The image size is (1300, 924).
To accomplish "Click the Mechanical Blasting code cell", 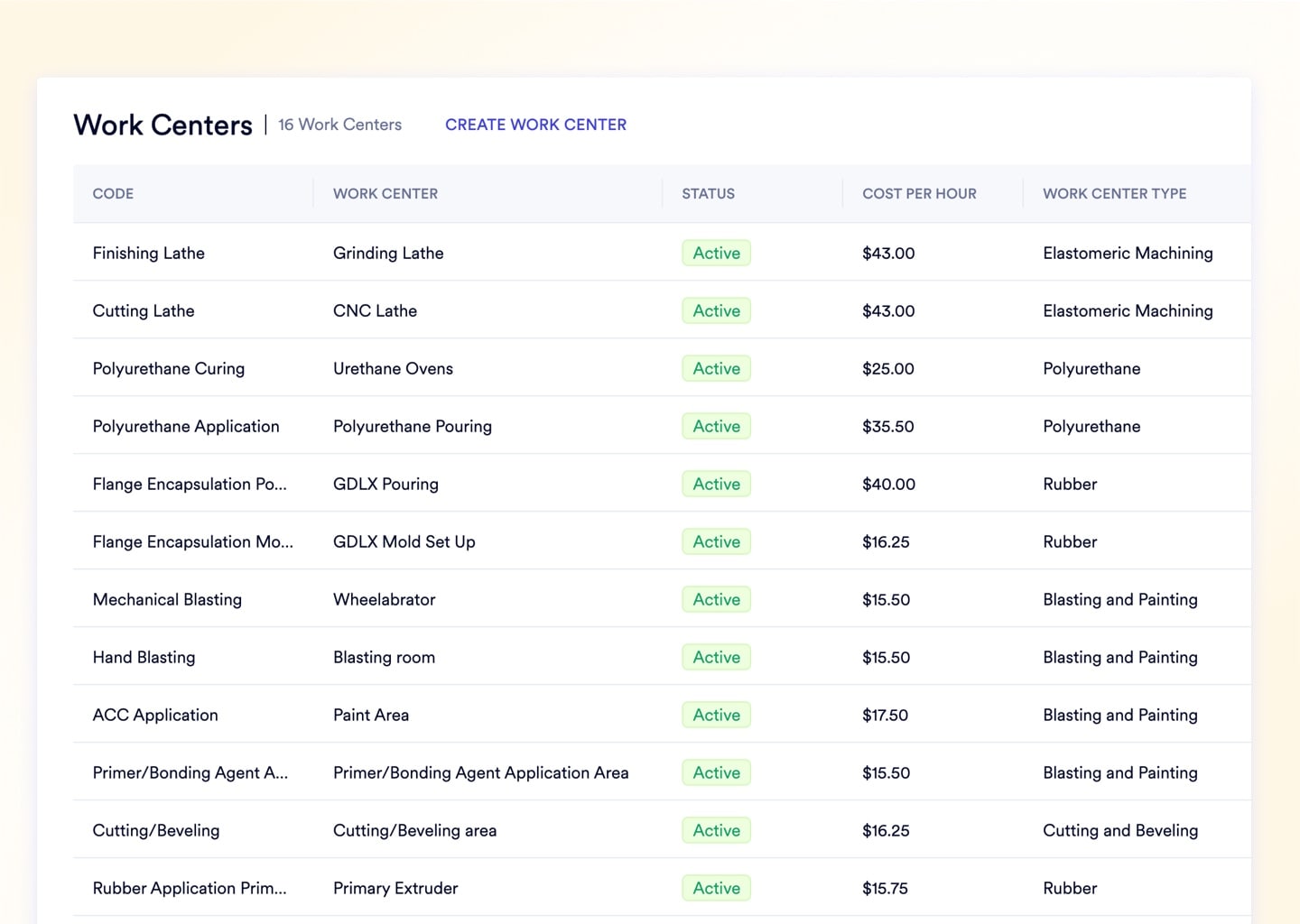I will point(167,599).
